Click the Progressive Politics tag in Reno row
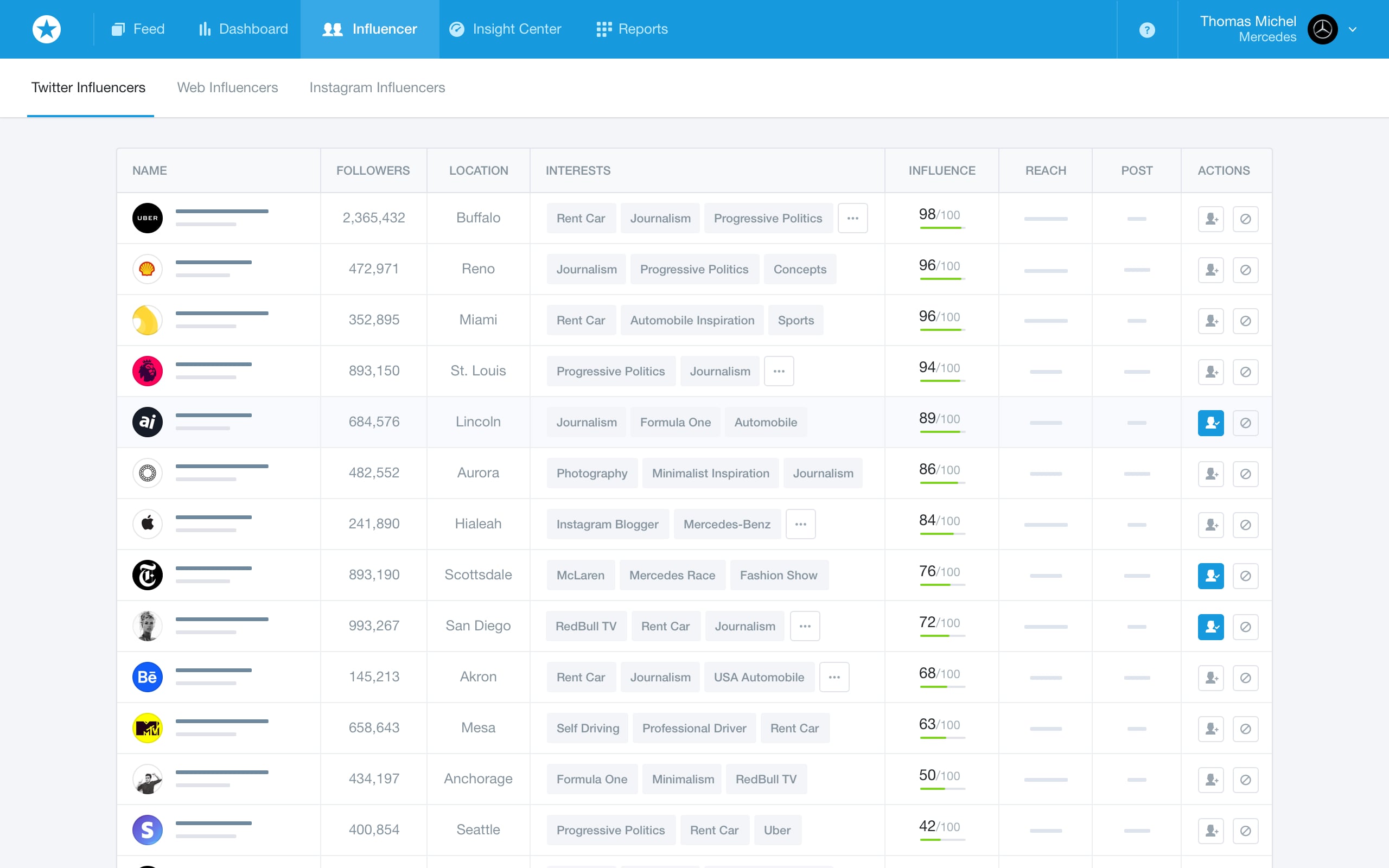This screenshot has height=868, width=1389. tap(694, 269)
